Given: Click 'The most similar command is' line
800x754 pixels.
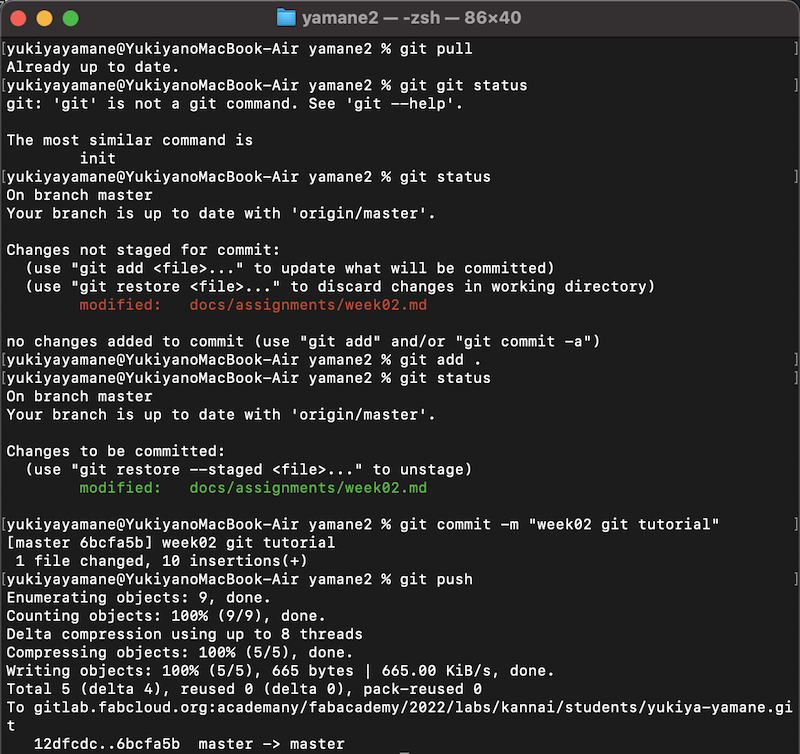Looking at the screenshot, I should [x=130, y=140].
